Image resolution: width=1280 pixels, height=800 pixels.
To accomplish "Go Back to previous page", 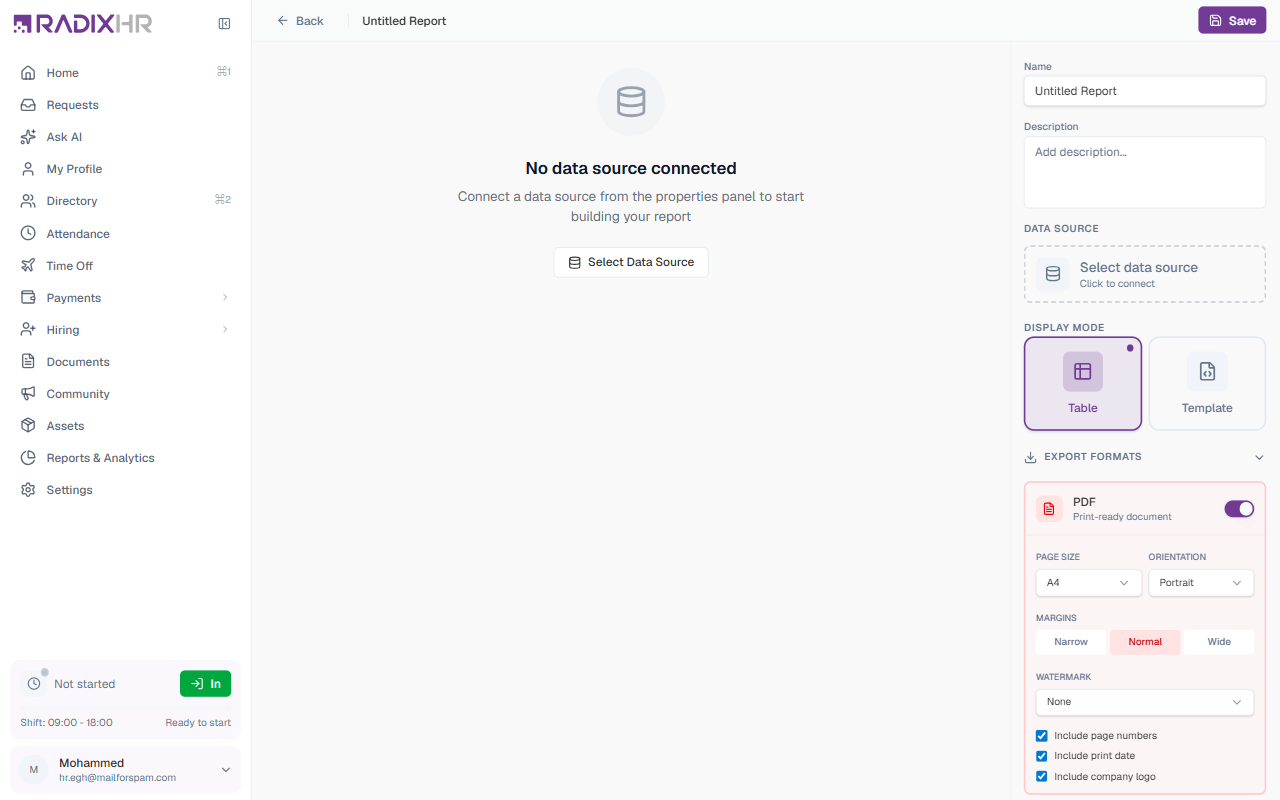I will (300, 20).
